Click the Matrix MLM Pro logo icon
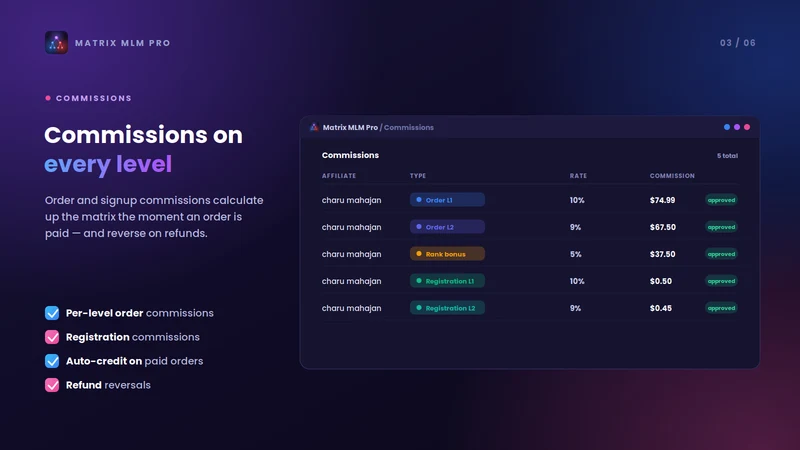The height and width of the screenshot is (450, 800). pos(56,42)
